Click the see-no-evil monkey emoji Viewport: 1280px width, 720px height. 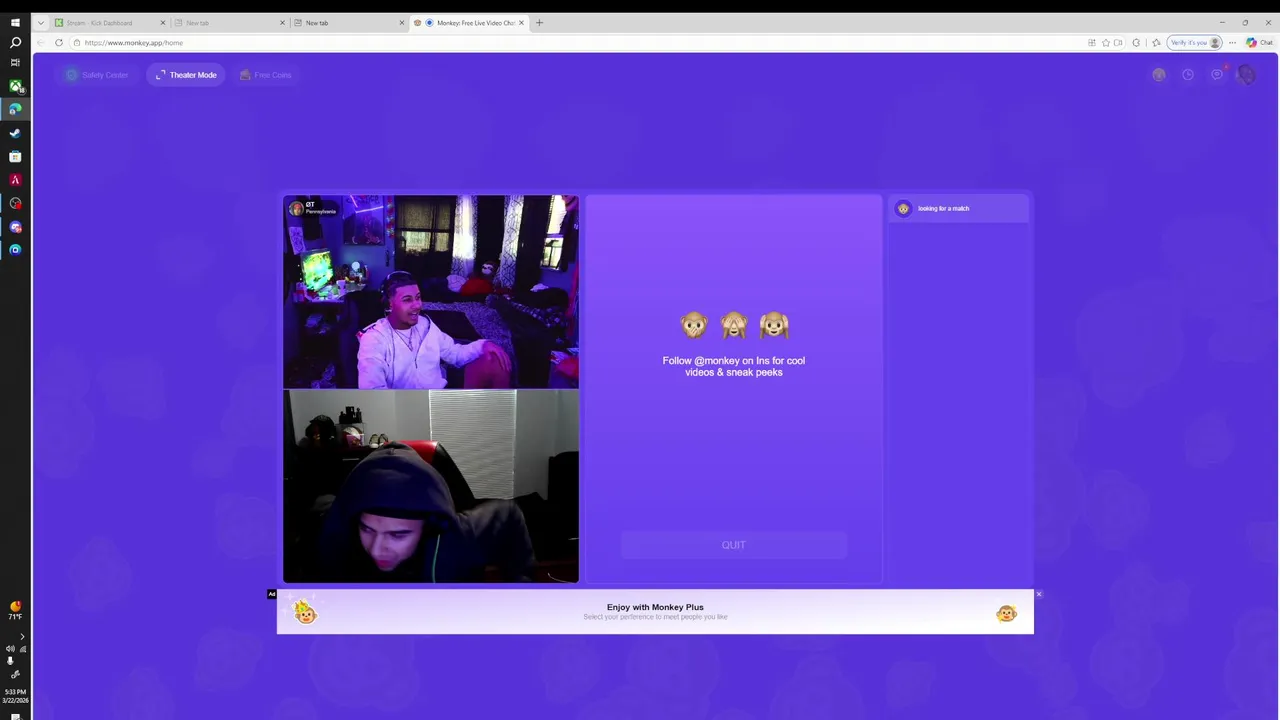[733, 325]
